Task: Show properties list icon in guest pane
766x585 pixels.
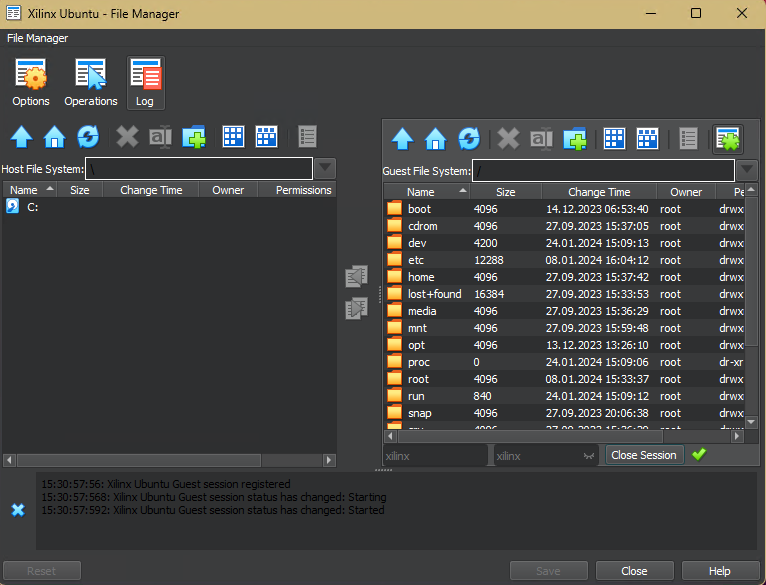Action: (688, 139)
